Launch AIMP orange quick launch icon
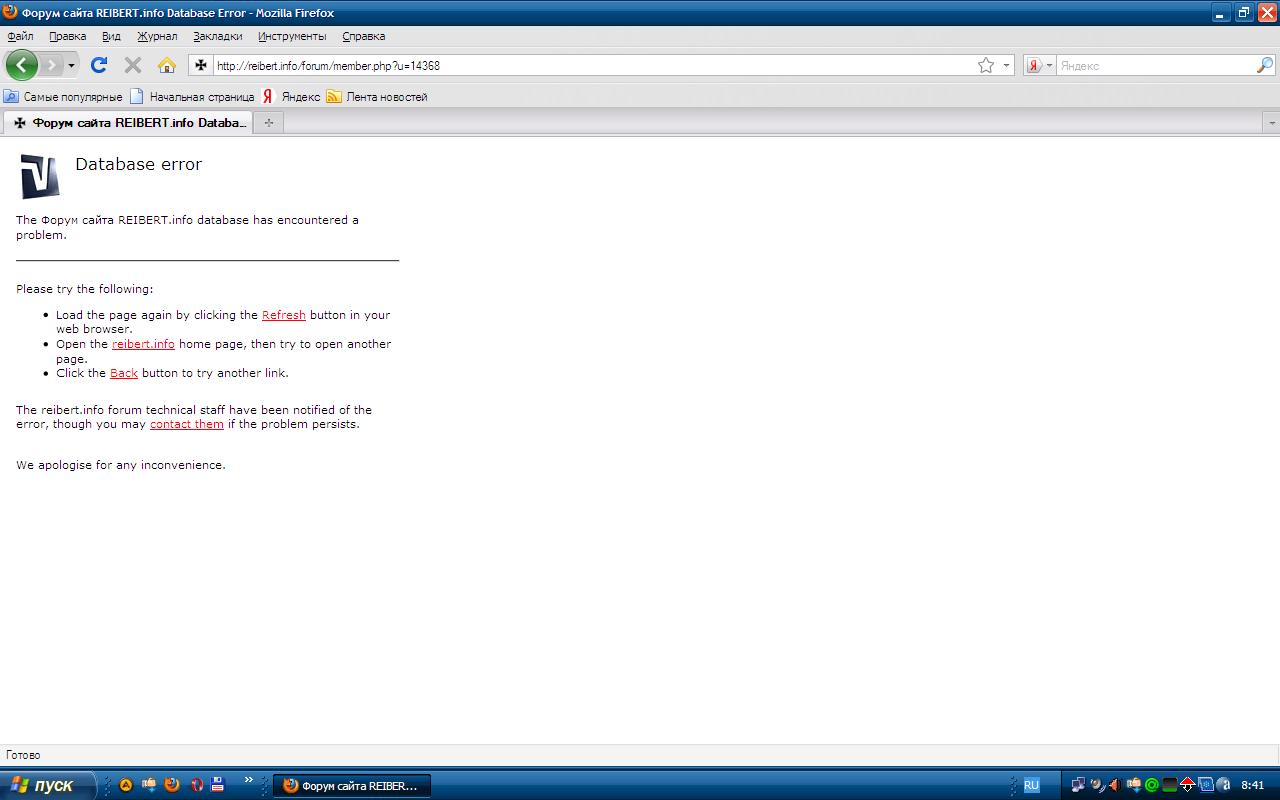 click(126, 785)
